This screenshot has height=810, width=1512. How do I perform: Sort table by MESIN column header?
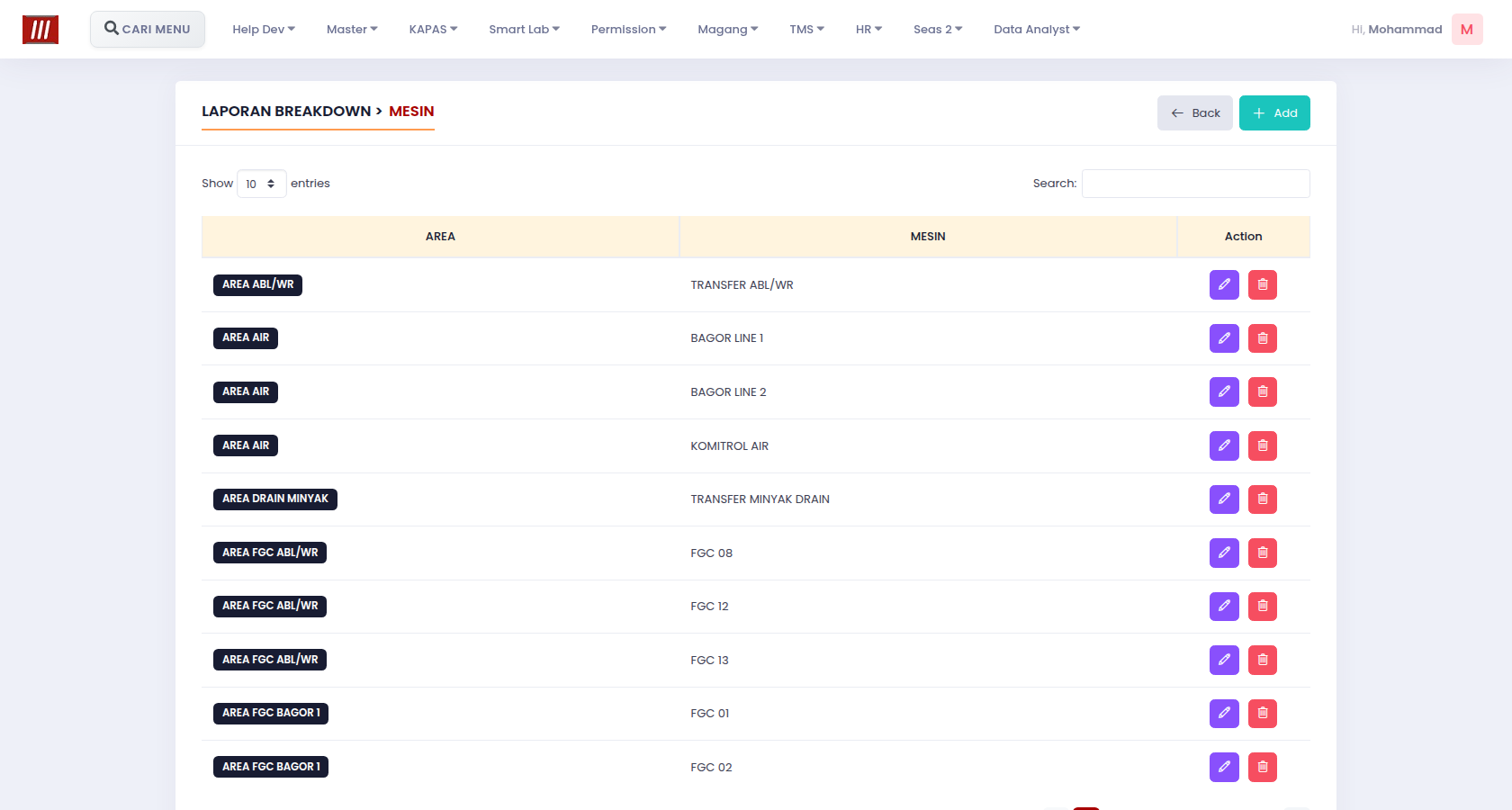928,237
